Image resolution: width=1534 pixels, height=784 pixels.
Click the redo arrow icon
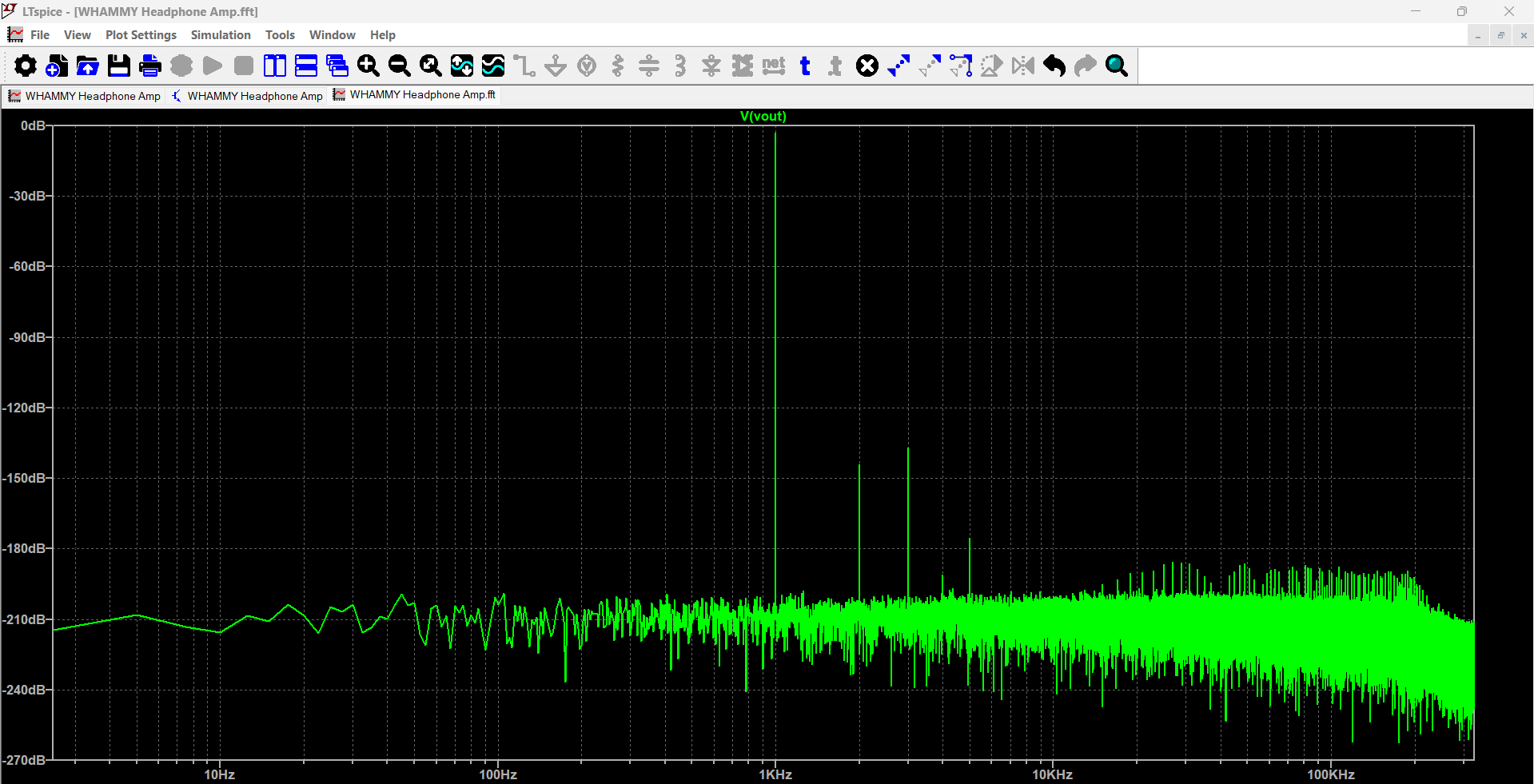pos(1086,66)
